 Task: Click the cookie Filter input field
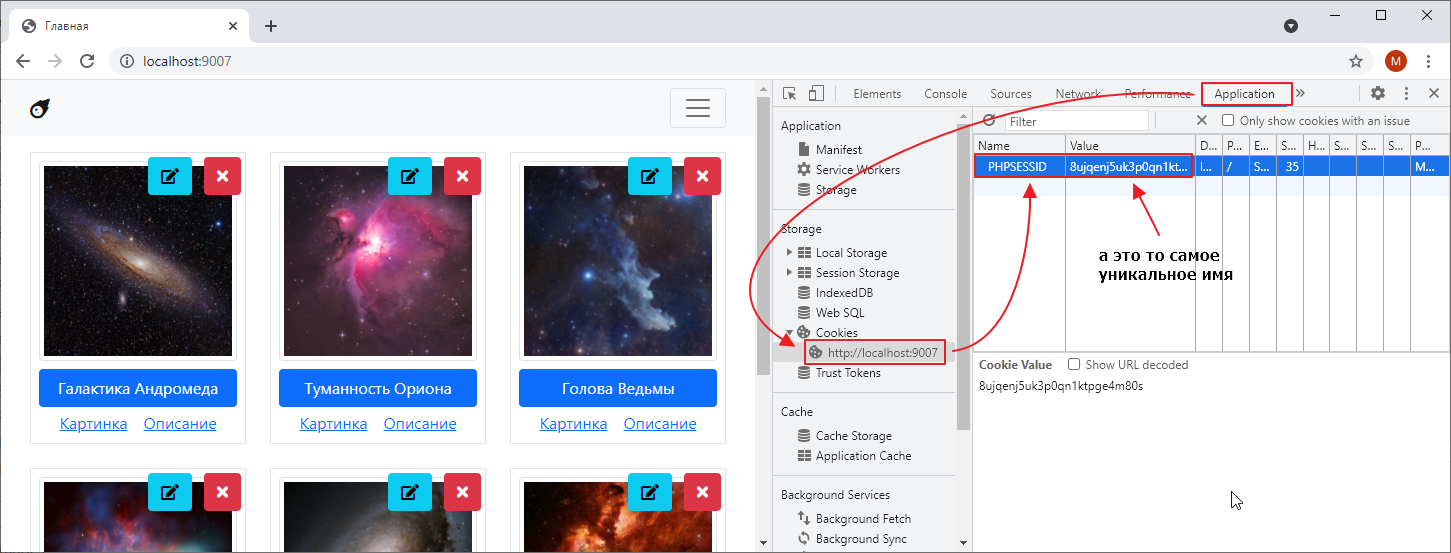[x=1076, y=121]
